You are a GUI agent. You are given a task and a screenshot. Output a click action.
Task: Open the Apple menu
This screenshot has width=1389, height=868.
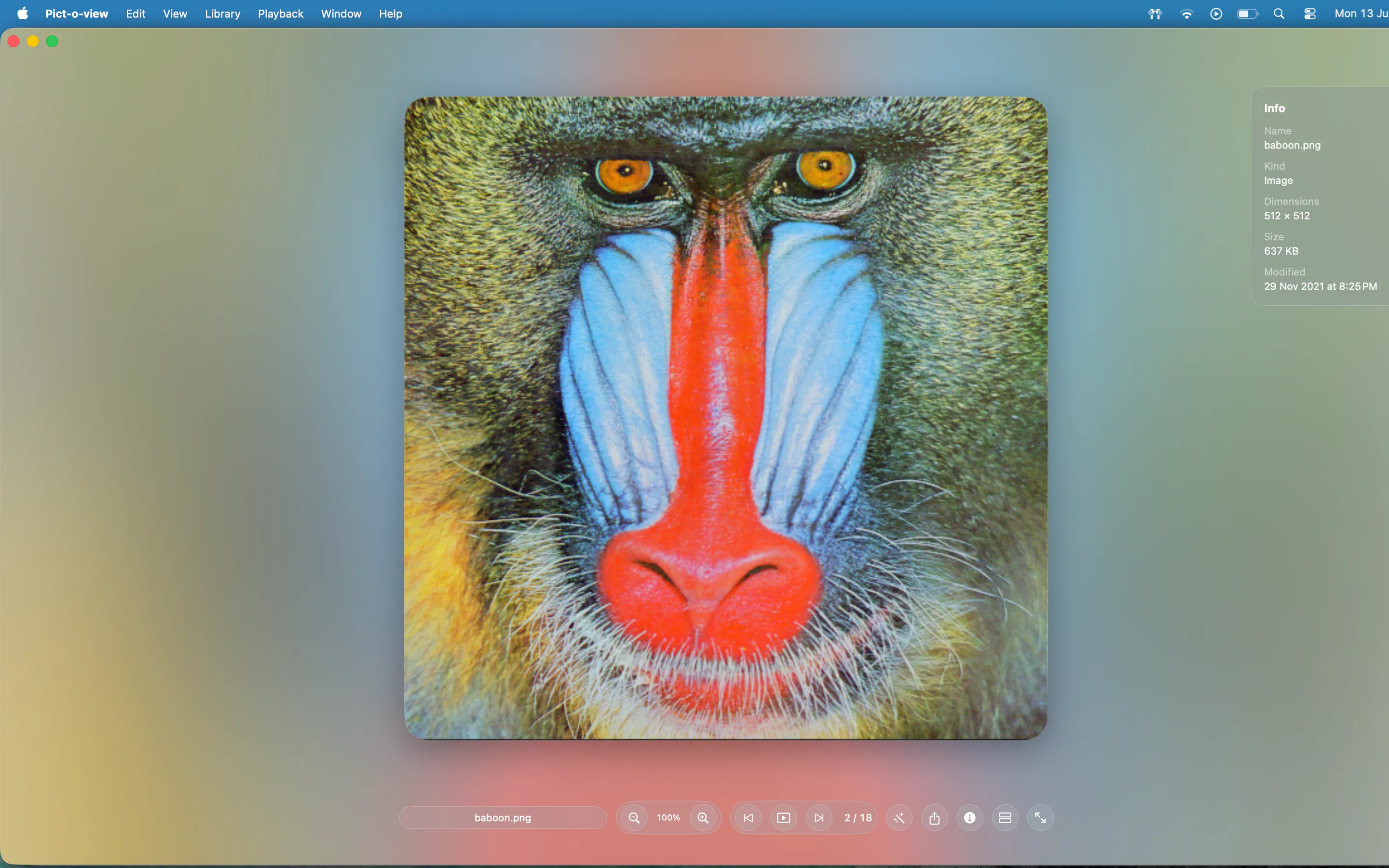coord(22,13)
